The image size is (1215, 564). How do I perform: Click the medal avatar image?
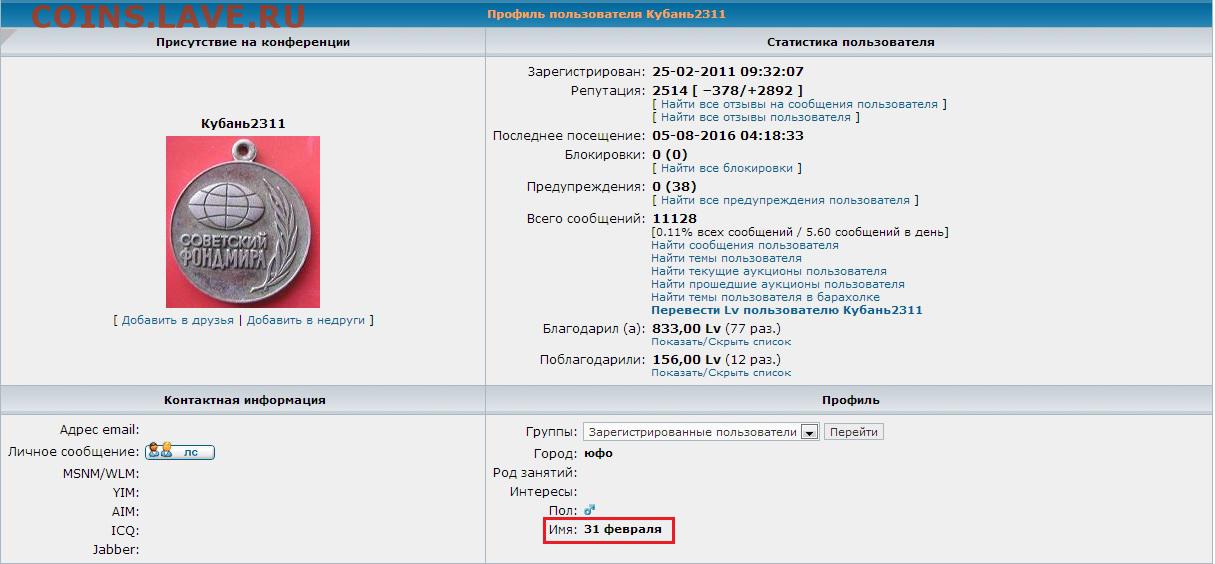pos(243,222)
